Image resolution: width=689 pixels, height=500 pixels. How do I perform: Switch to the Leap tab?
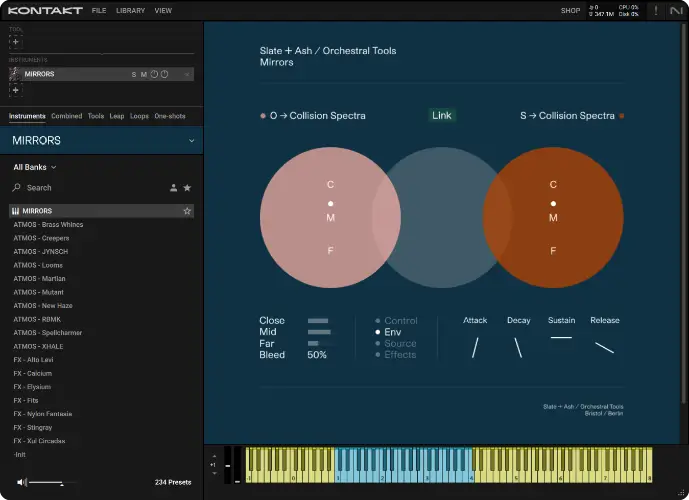coord(117,116)
